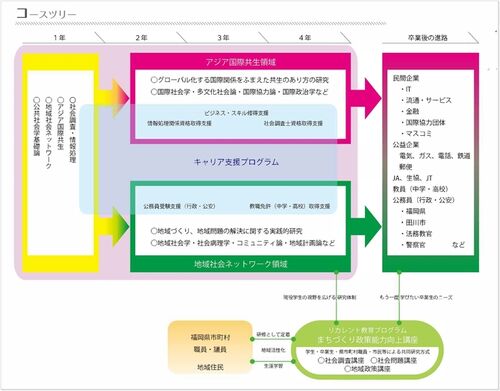
Task: Click ビジネス・スキル修得支援 text
Action: 236,113
